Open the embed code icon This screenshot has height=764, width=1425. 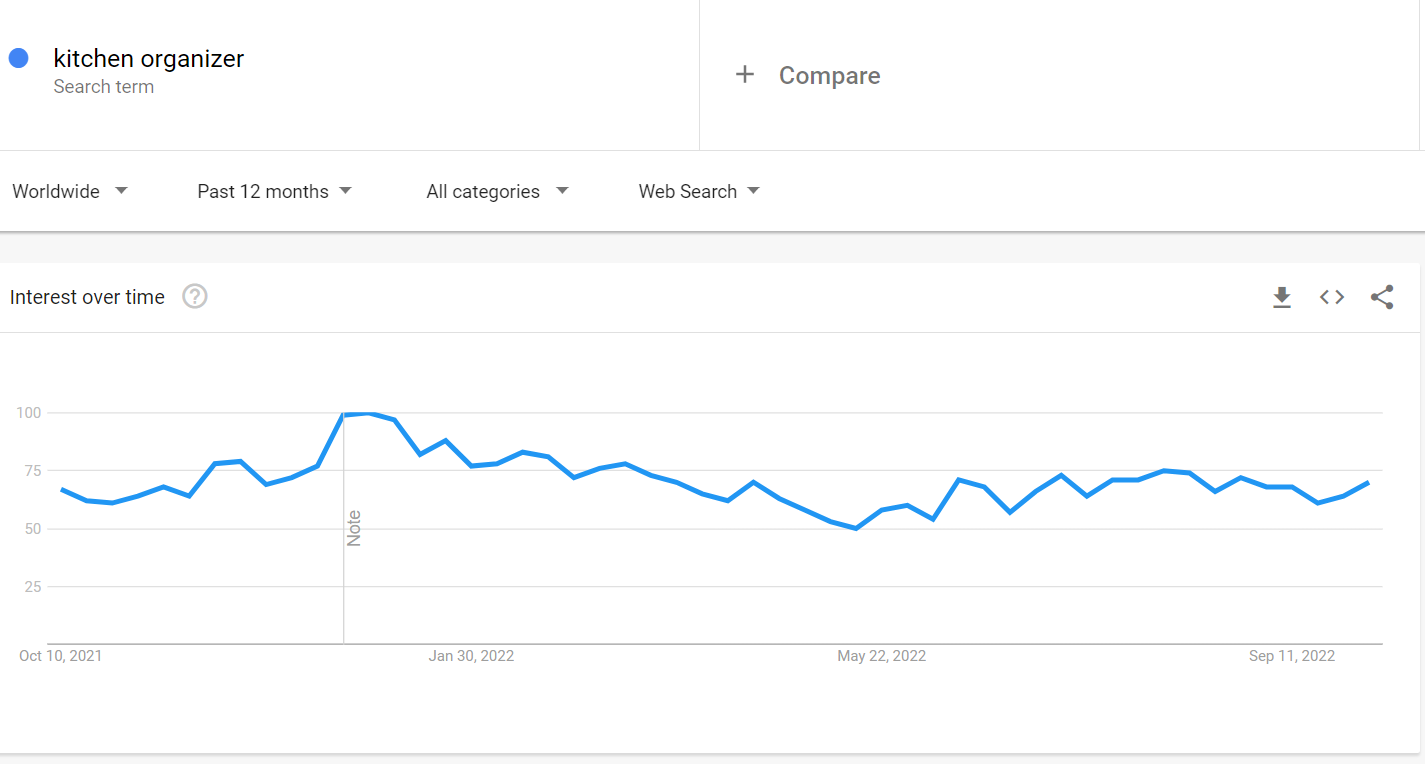[1332, 297]
